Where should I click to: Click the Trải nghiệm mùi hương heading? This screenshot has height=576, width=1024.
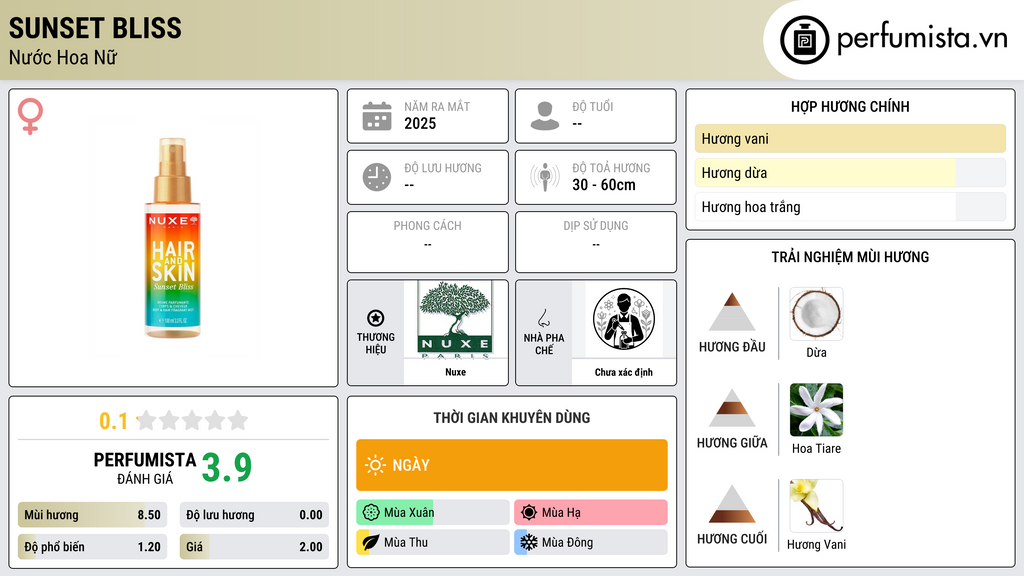[850, 257]
